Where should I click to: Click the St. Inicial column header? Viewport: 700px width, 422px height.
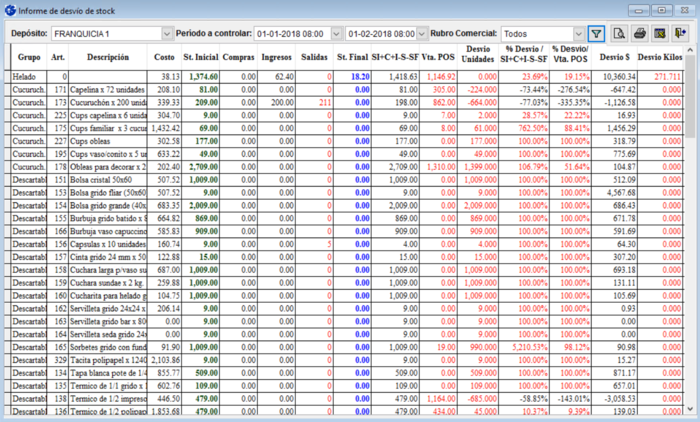201,58
